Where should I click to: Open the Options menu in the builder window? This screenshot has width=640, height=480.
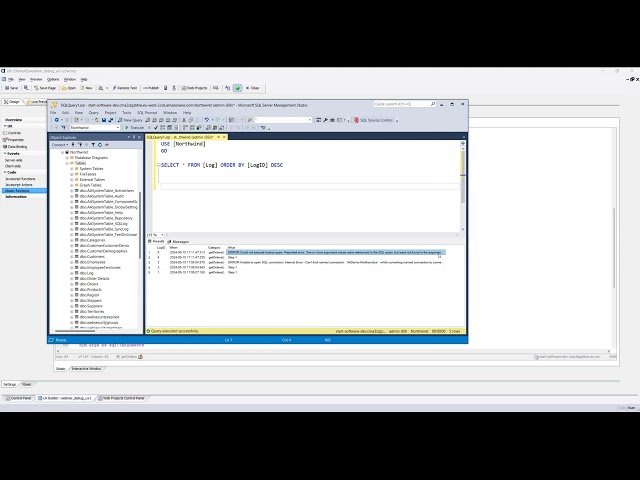[x=53, y=80]
